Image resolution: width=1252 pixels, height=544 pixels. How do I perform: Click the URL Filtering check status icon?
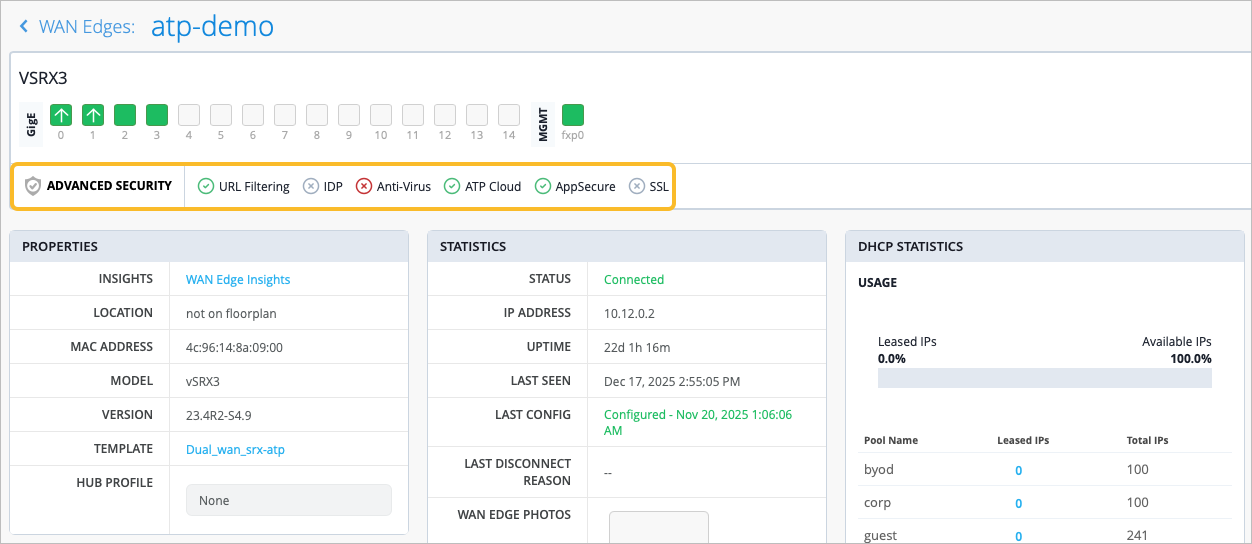click(x=206, y=186)
